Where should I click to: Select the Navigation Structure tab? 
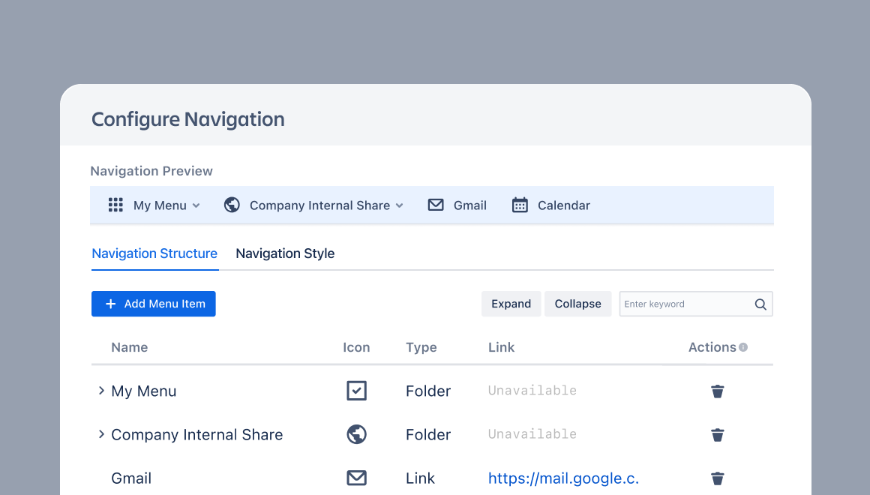[154, 253]
